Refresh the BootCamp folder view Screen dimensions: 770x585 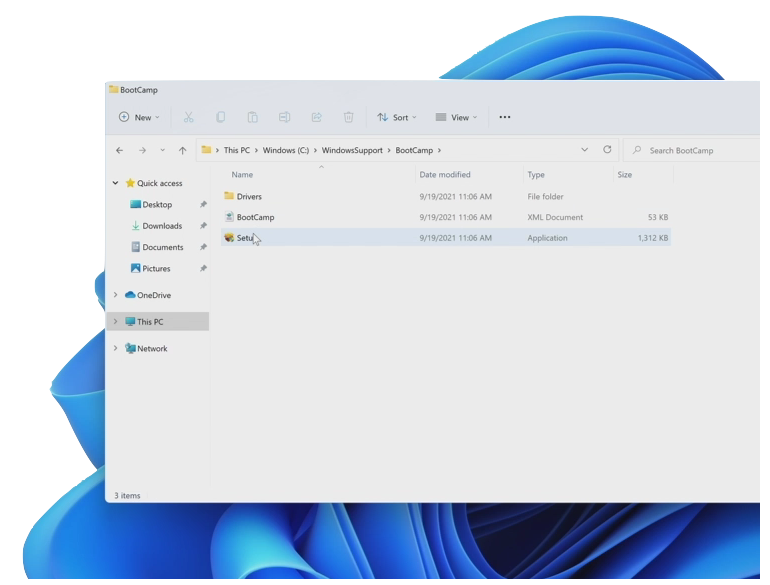point(607,149)
